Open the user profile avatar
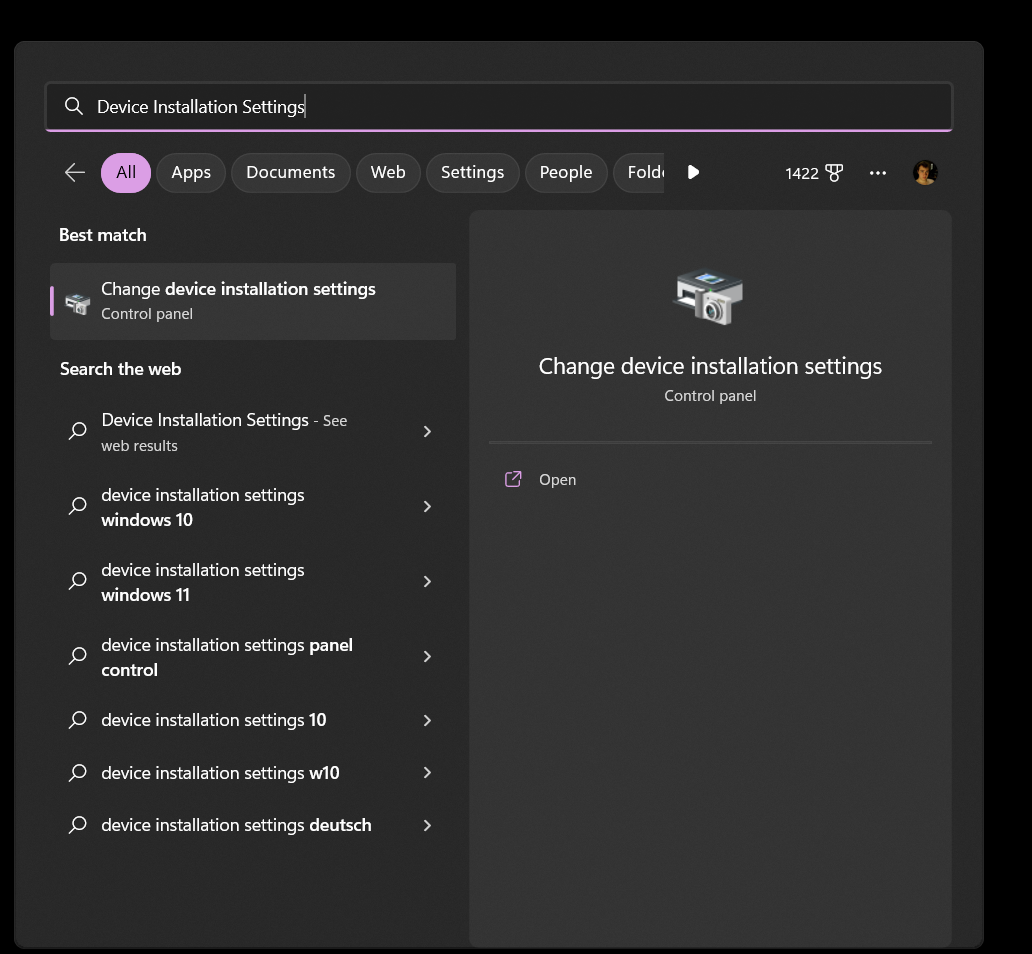1032x954 pixels. pos(925,173)
